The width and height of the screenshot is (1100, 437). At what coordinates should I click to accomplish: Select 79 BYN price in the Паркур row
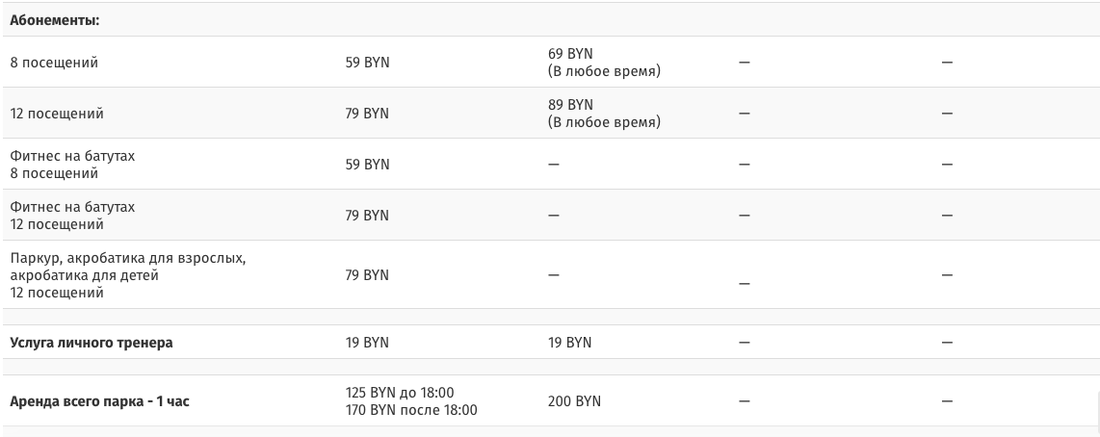pos(367,275)
